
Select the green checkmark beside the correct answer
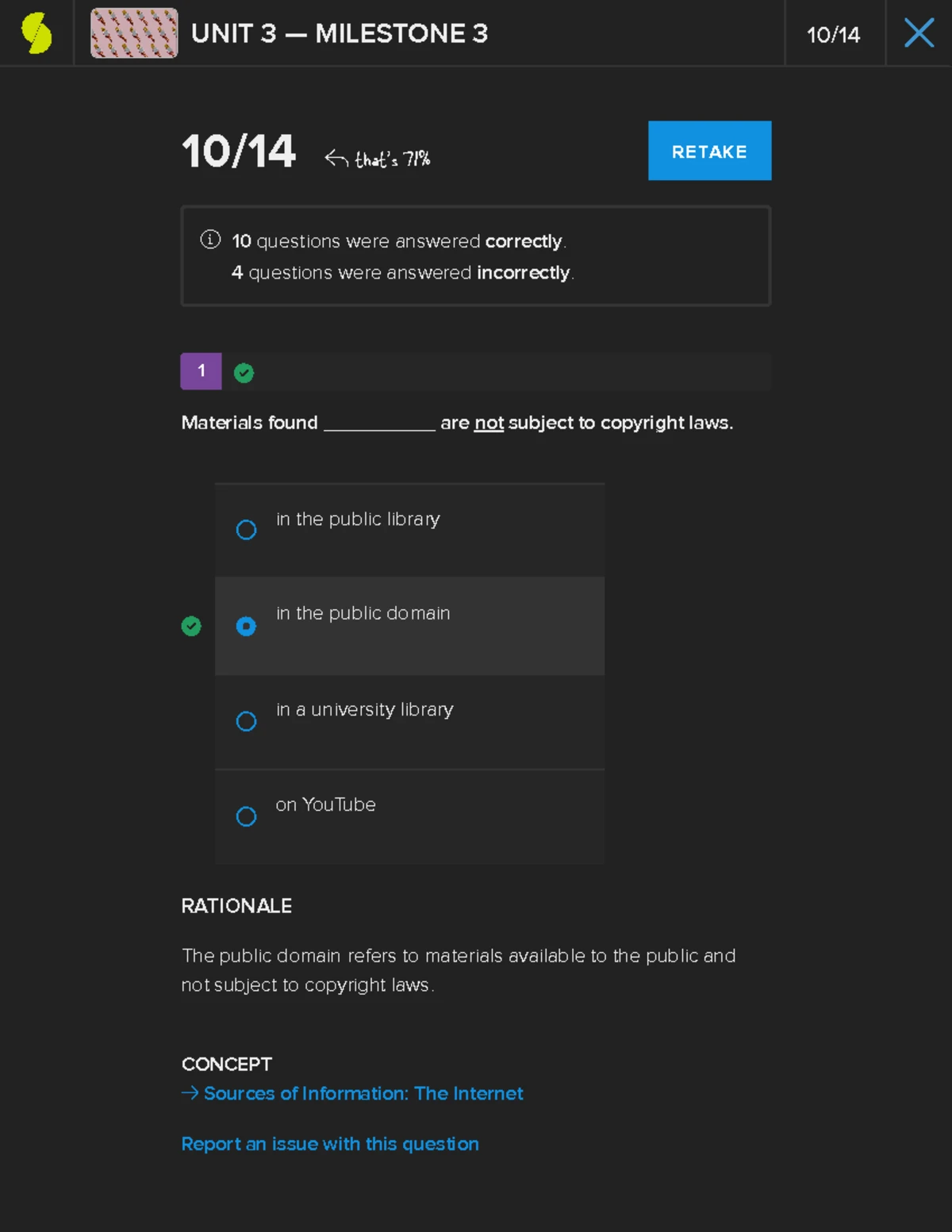(x=191, y=626)
